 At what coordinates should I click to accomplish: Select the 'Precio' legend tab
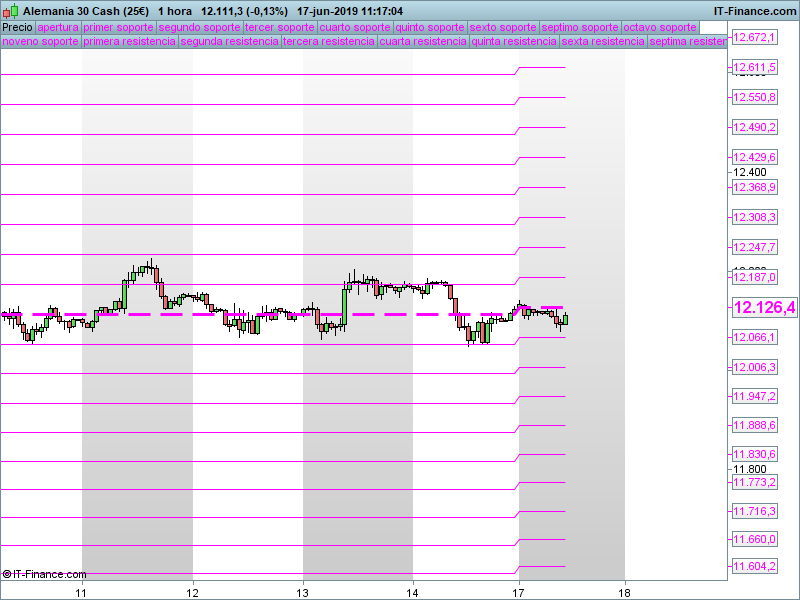(x=17, y=27)
